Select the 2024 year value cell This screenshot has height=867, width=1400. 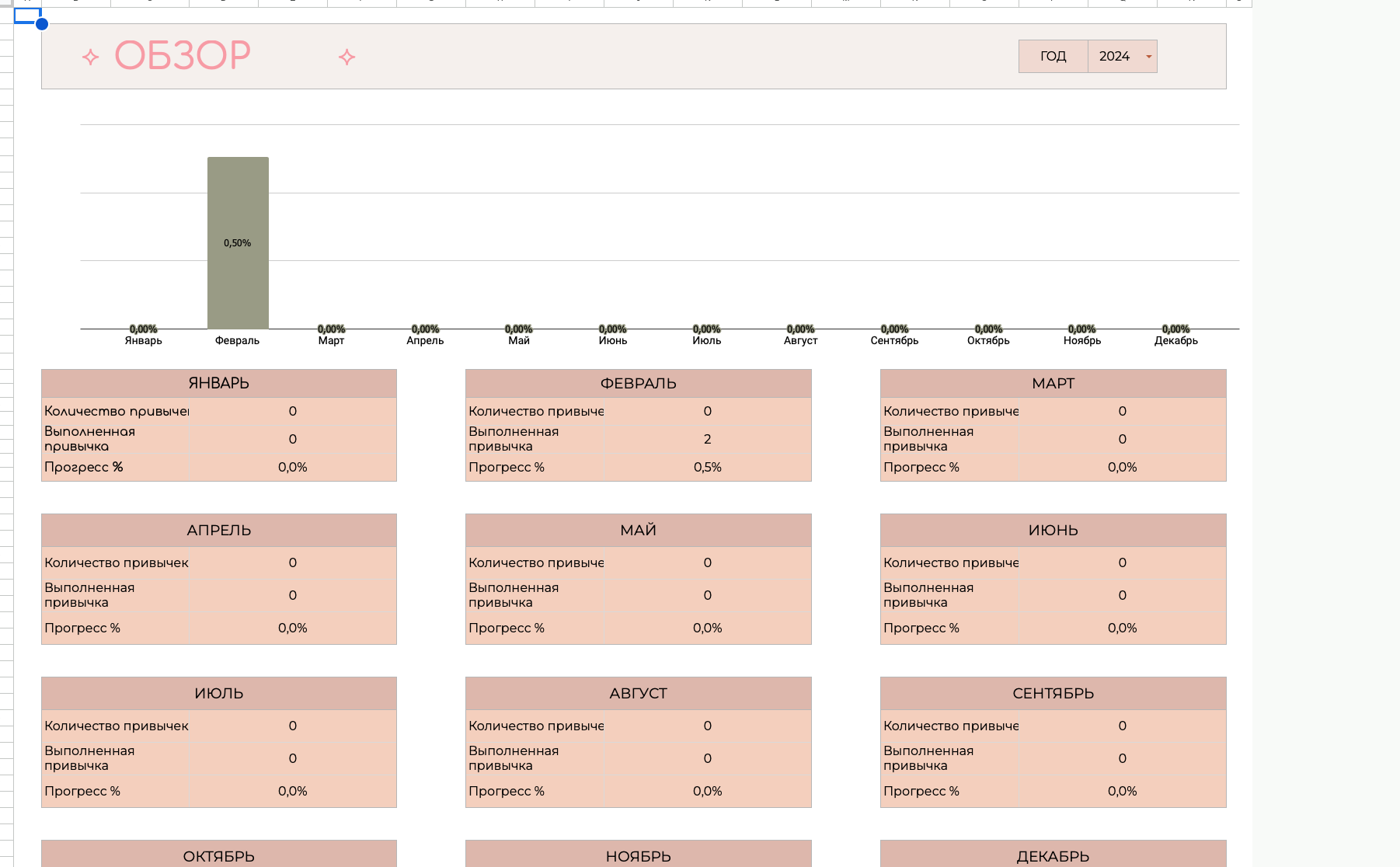click(x=1114, y=57)
